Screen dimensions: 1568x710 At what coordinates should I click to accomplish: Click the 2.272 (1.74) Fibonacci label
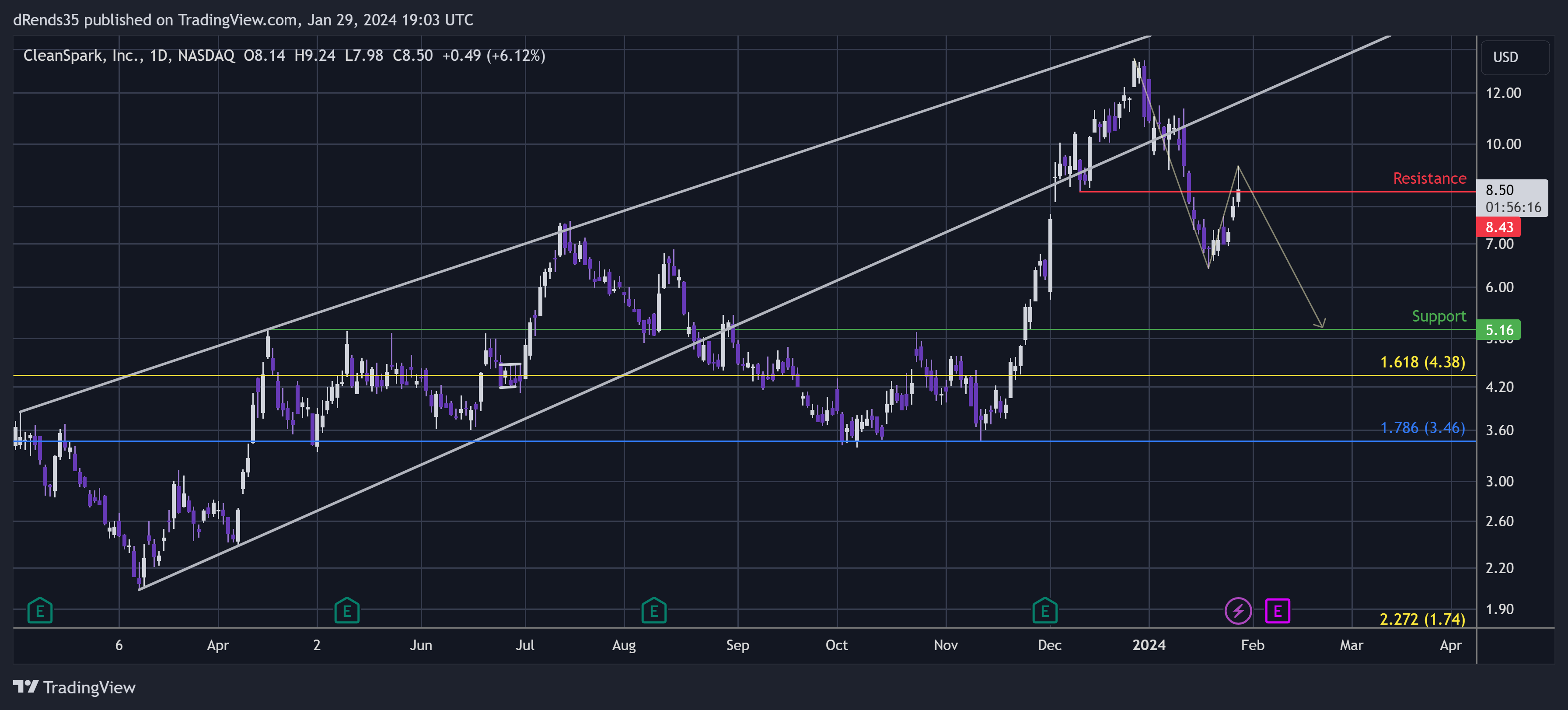click(x=1422, y=619)
